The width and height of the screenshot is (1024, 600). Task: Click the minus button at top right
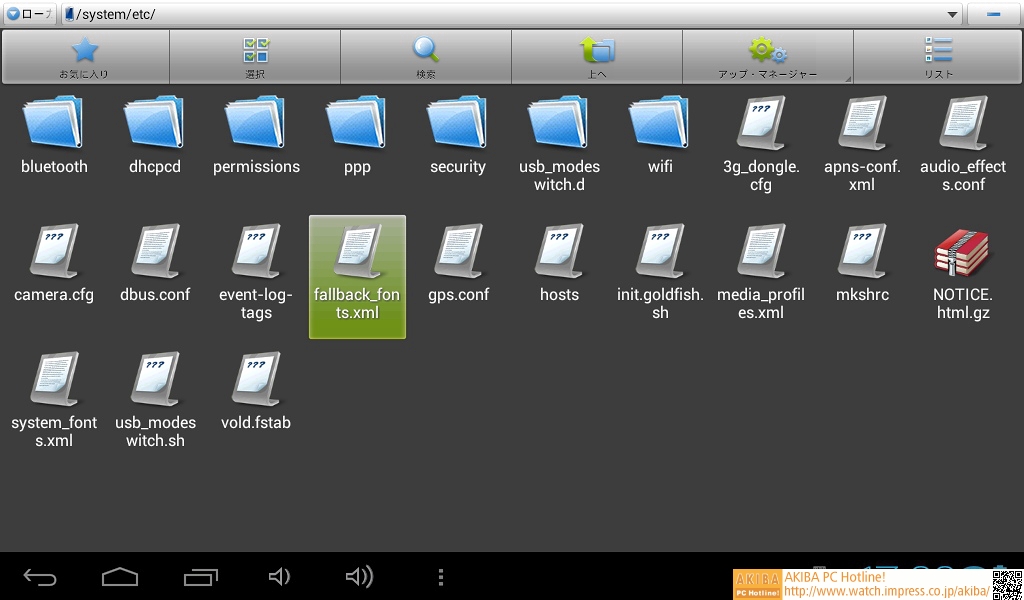point(994,14)
